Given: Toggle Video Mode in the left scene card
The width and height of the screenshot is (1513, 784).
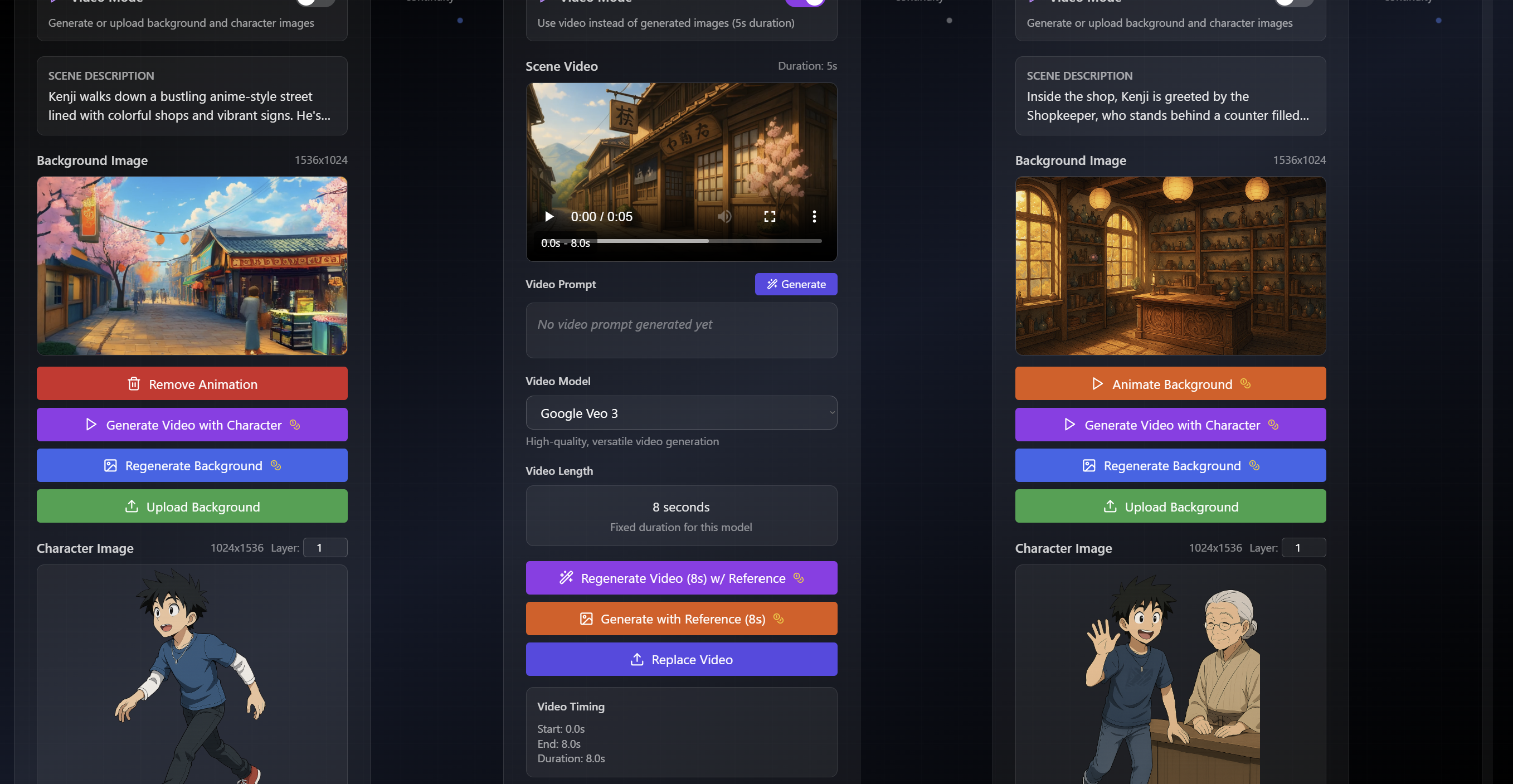Looking at the screenshot, I should (x=315, y=2).
